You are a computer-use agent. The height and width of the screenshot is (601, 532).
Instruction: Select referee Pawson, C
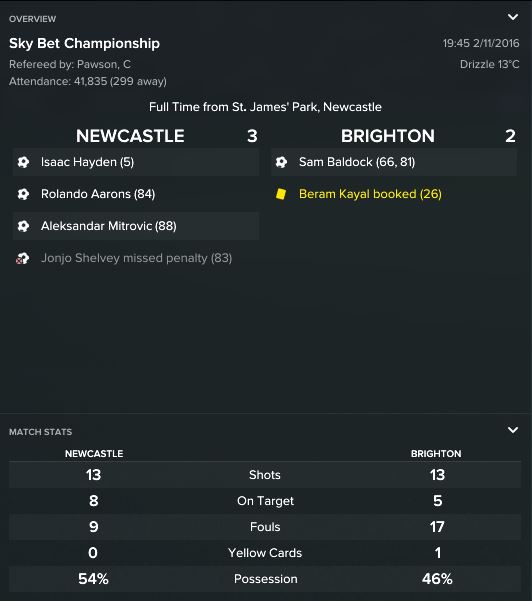click(x=104, y=64)
